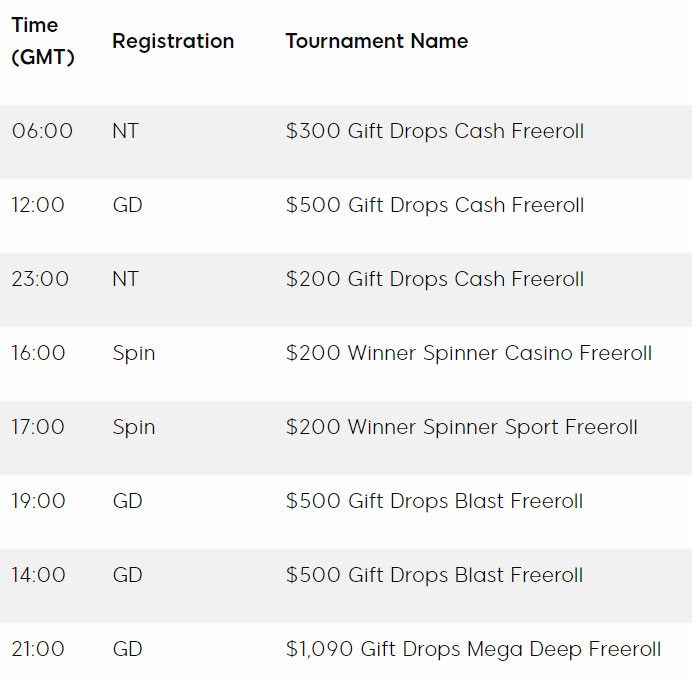692x679 pixels.
Task: Click the 17:00 time cell
Action: (x=38, y=427)
